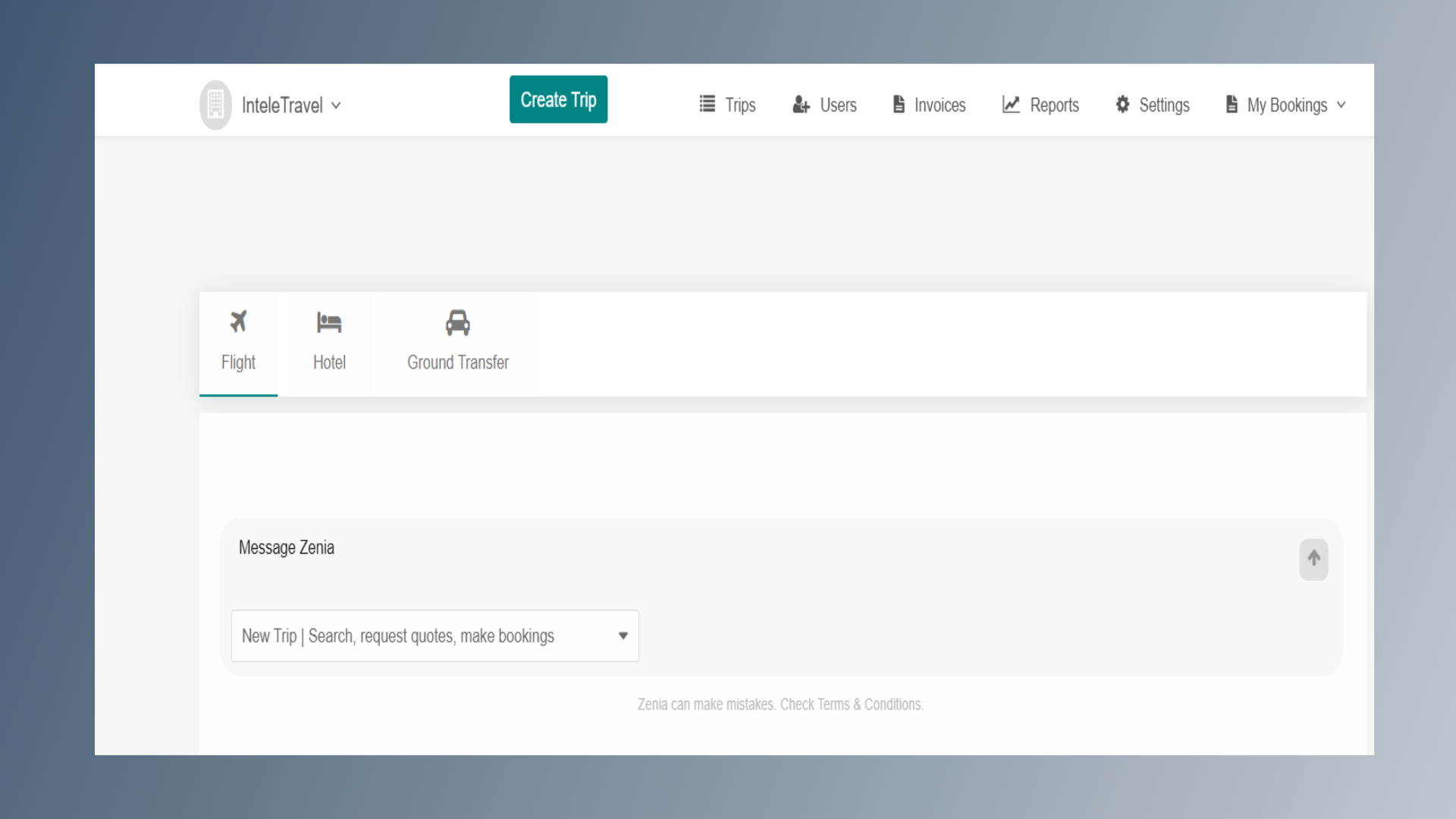1456x819 pixels.
Task: Expand the InteleTravel account dropdown chevron
Action: point(336,105)
